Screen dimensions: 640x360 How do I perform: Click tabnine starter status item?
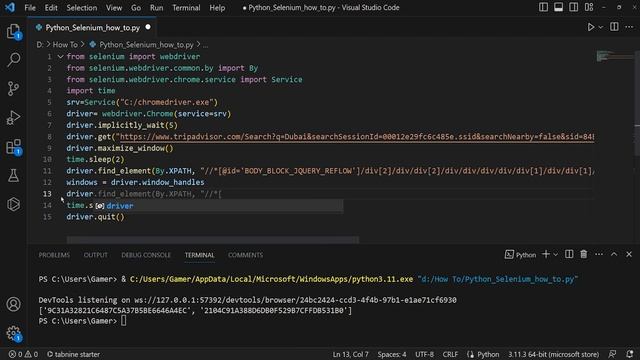click(73, 354)
